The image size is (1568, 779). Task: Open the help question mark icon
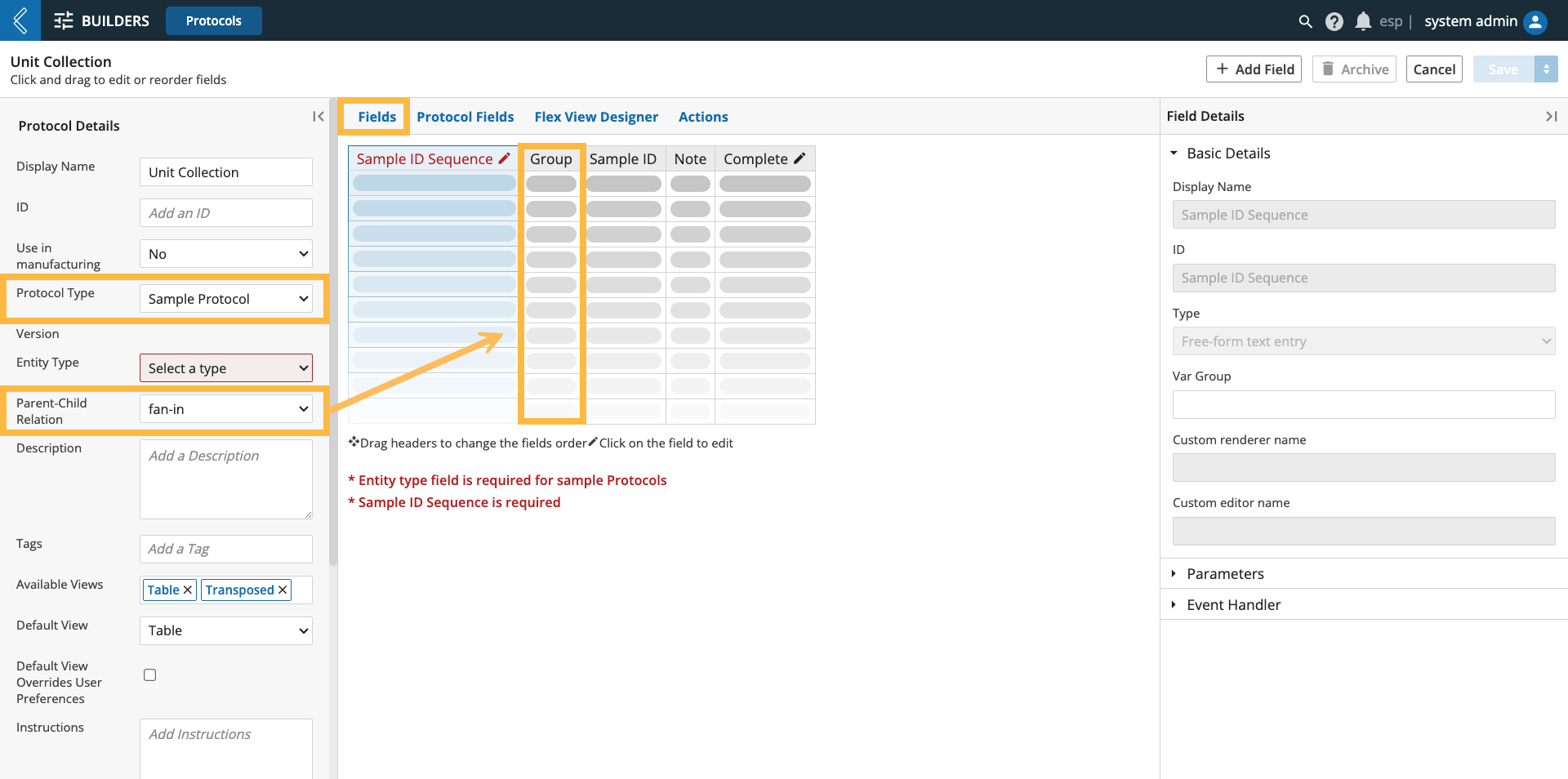click(x=1334, y=21)
